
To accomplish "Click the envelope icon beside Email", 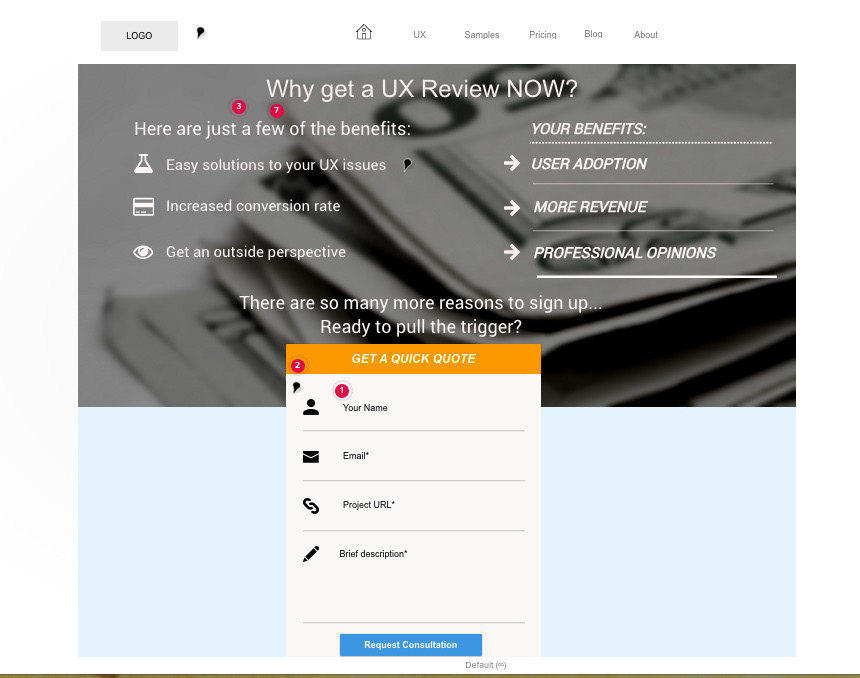I will (x=311, y=456).
